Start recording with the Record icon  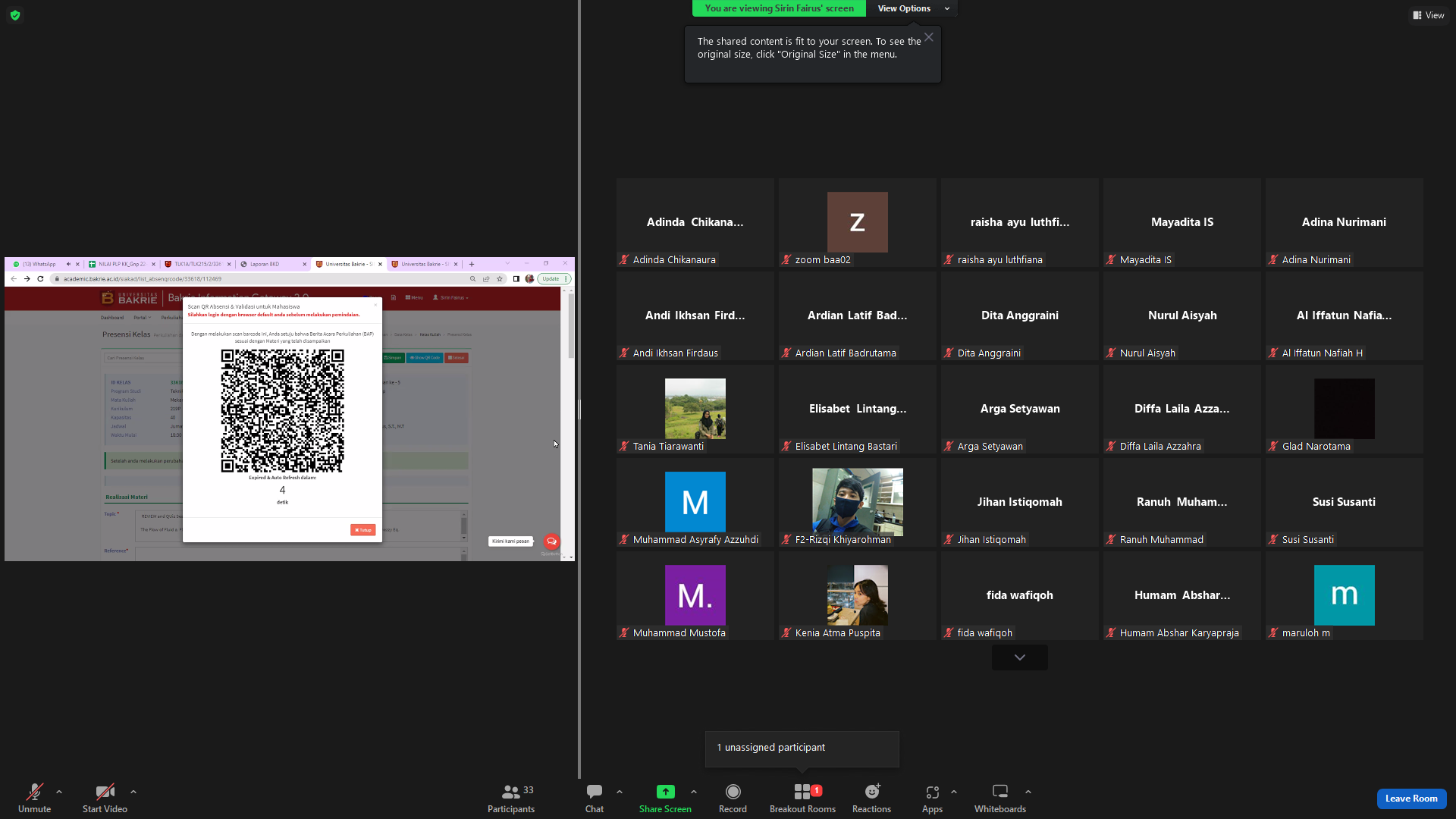(x=733, y=792)
